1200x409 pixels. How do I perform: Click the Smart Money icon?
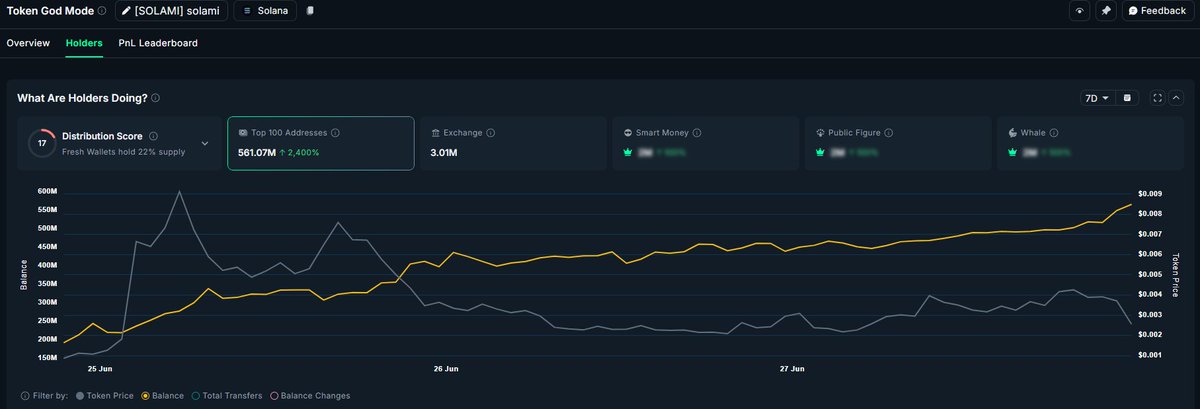click(x=627, y=133)
